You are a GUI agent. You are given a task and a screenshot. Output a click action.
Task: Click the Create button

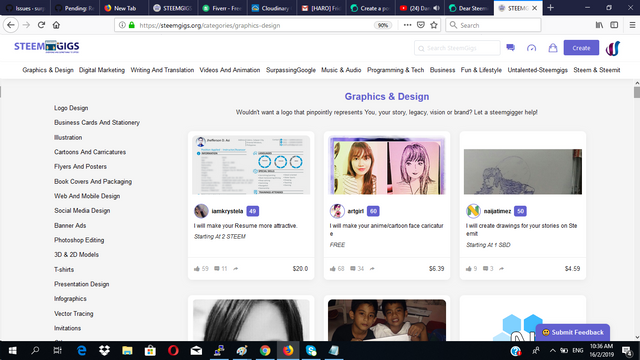click(x=581, y=48)
